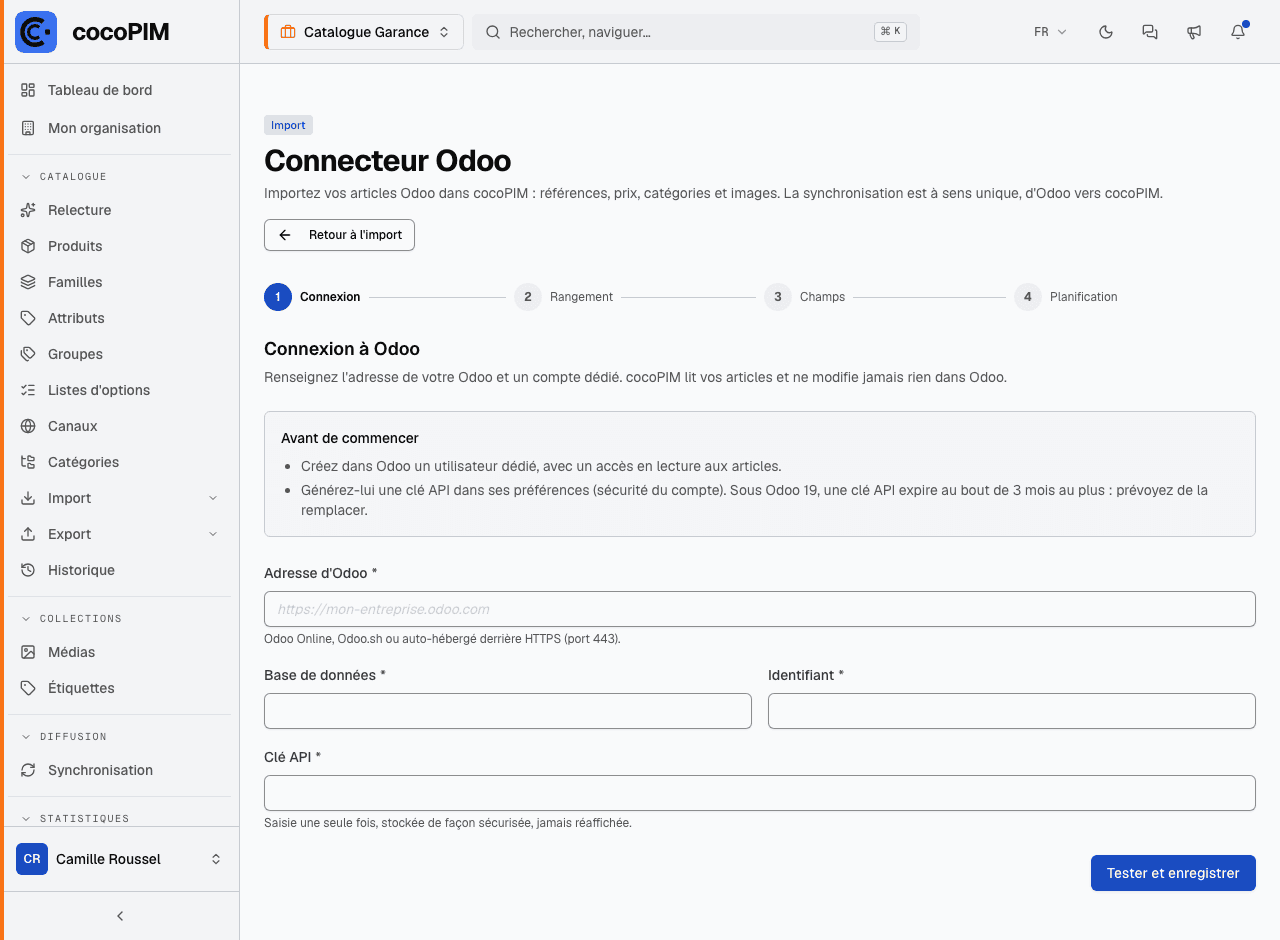Click the Relecture sparkle icon
This screenshot has height=940, width=1280.
coord(28,210)
